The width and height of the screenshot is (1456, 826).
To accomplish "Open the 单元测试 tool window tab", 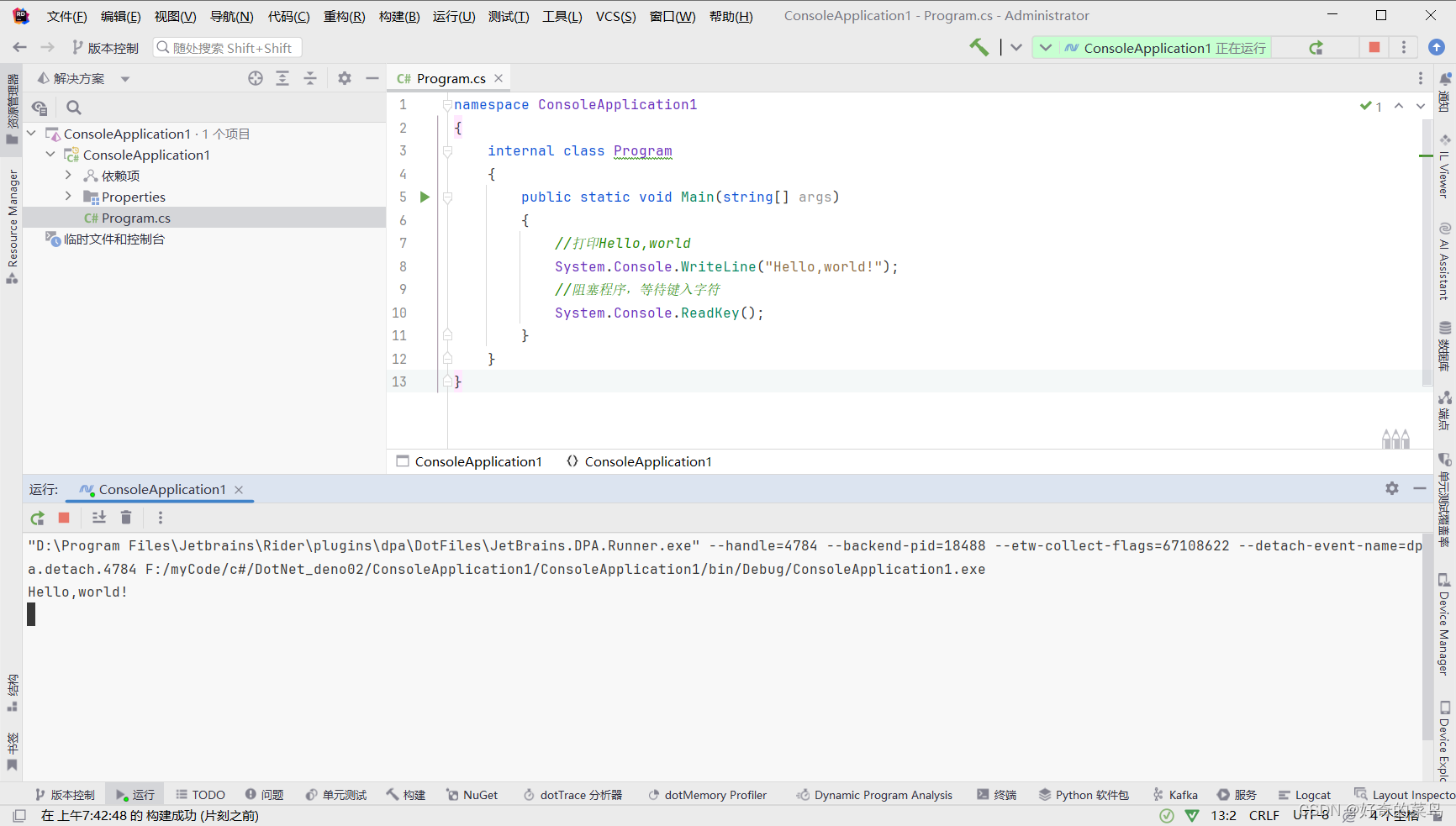I will [x=335, y=795].
